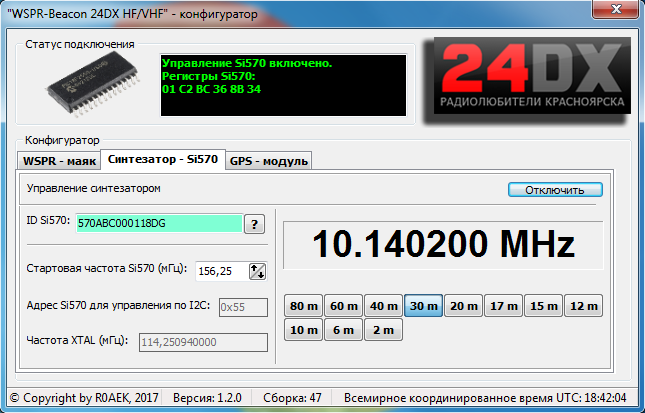Click the ID Si570 field 570ABC000118DG

[x=160, y=223]
